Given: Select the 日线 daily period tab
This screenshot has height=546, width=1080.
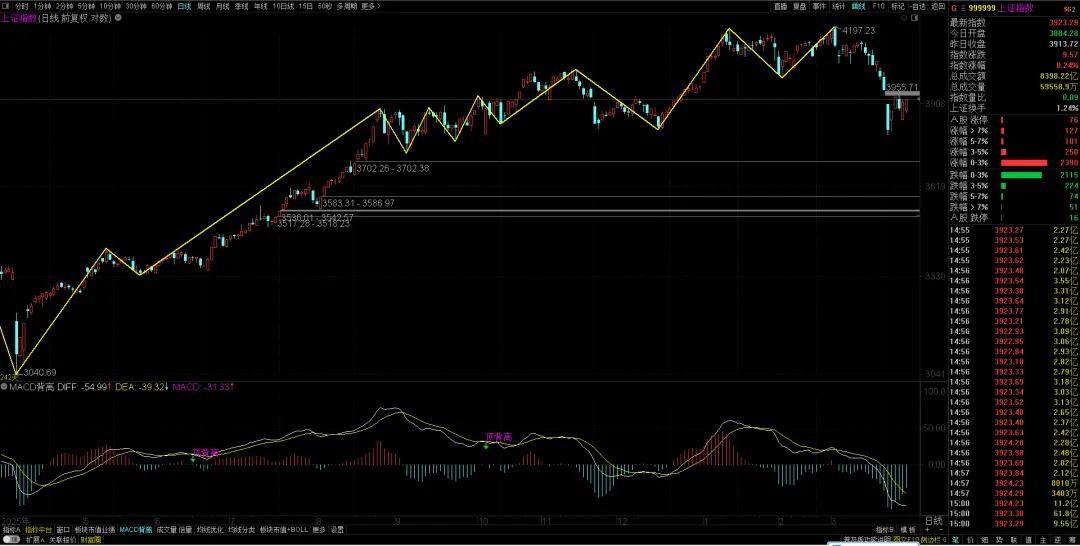Looking at the screenshot, I should [184, 6].
